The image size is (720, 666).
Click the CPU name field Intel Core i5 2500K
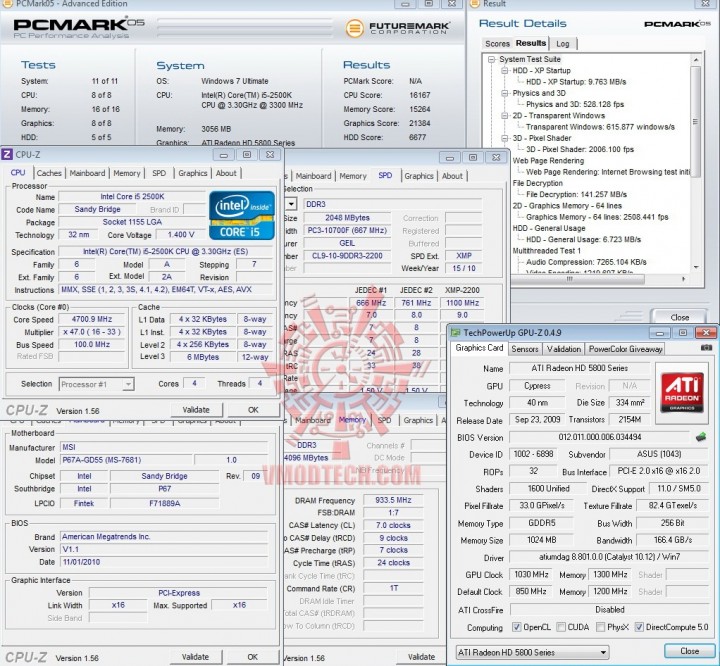[132, 197]
